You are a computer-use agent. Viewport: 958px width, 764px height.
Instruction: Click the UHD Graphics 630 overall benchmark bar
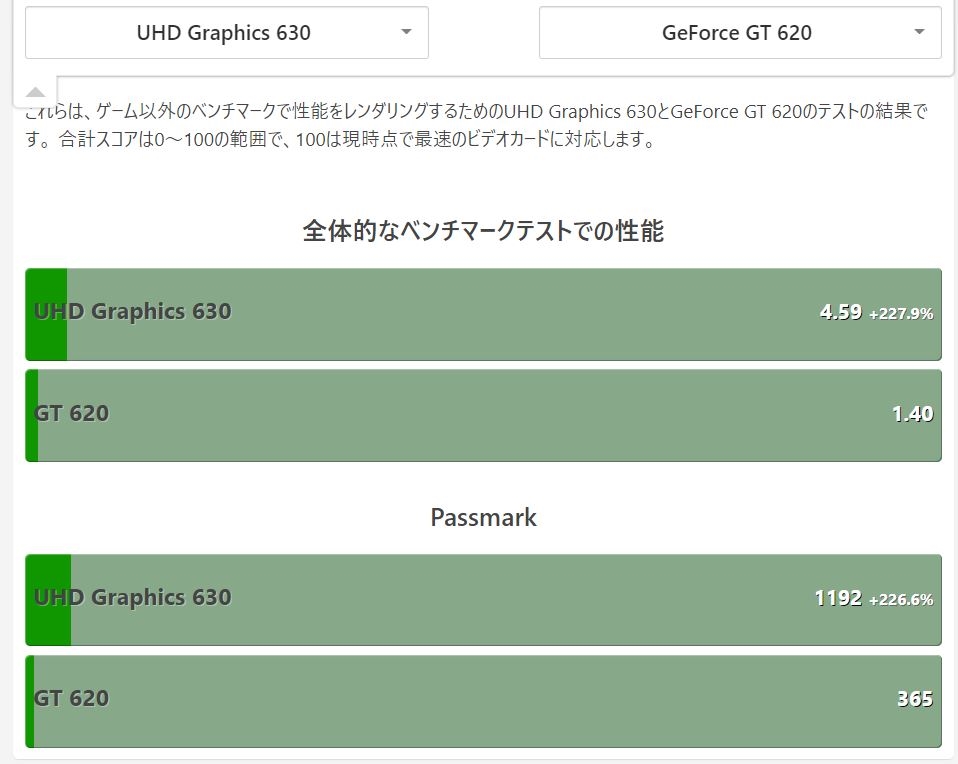point(483,314)
